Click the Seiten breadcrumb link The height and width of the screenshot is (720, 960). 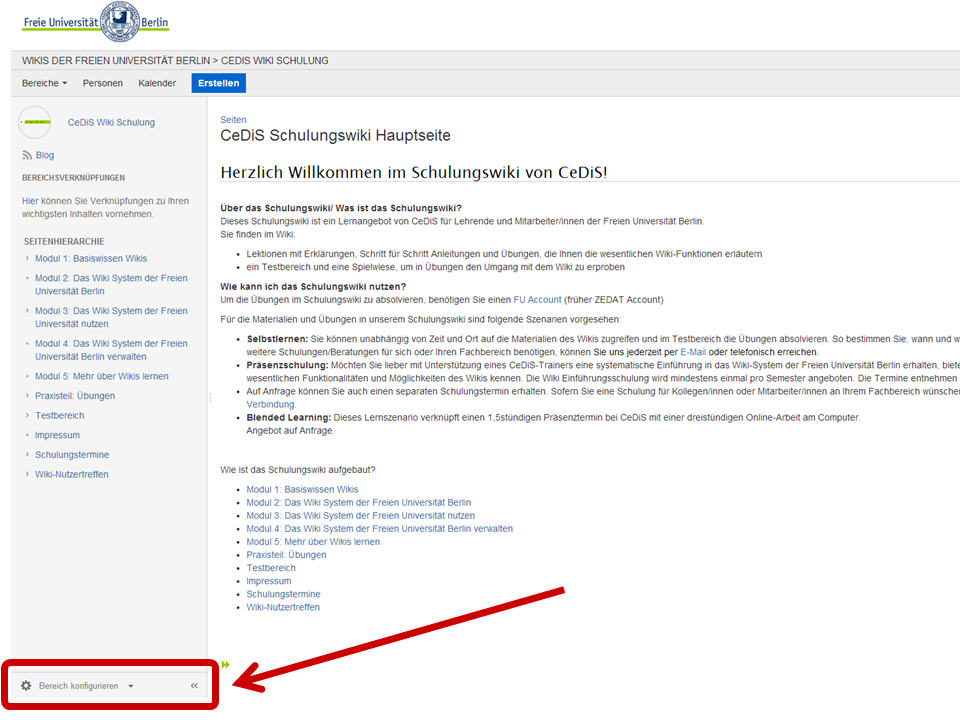(x=233, y=120)
